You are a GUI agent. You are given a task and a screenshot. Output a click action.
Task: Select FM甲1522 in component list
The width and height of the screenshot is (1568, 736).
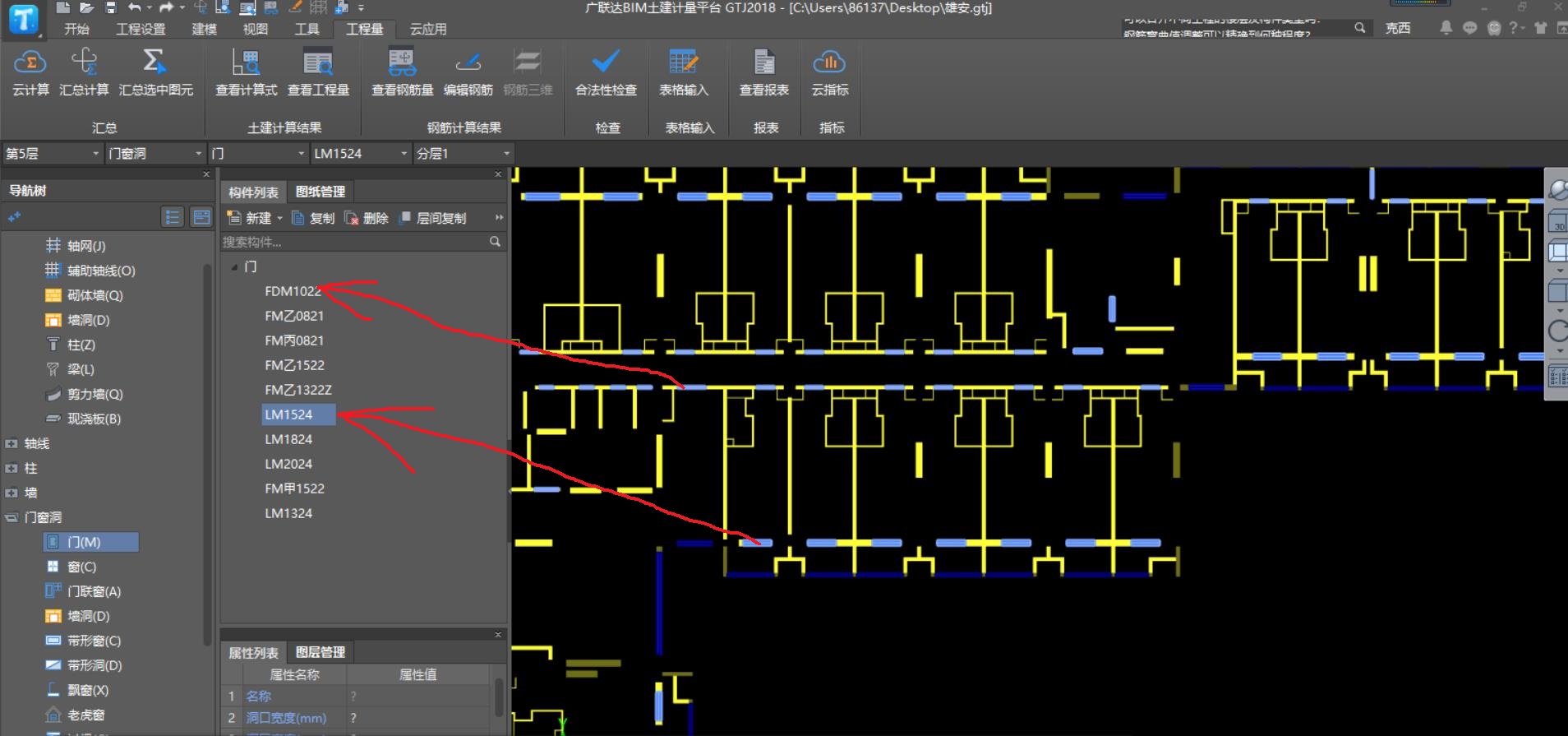point(294,488)
